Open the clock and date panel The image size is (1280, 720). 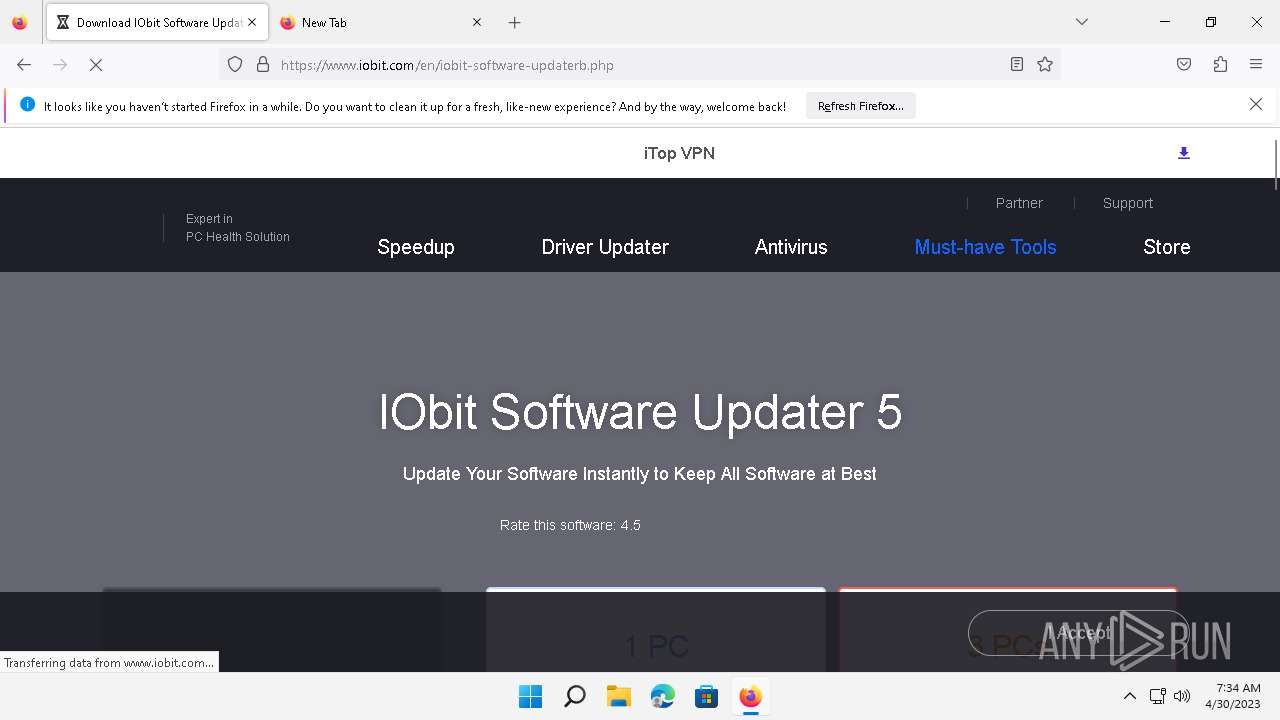1234,696
